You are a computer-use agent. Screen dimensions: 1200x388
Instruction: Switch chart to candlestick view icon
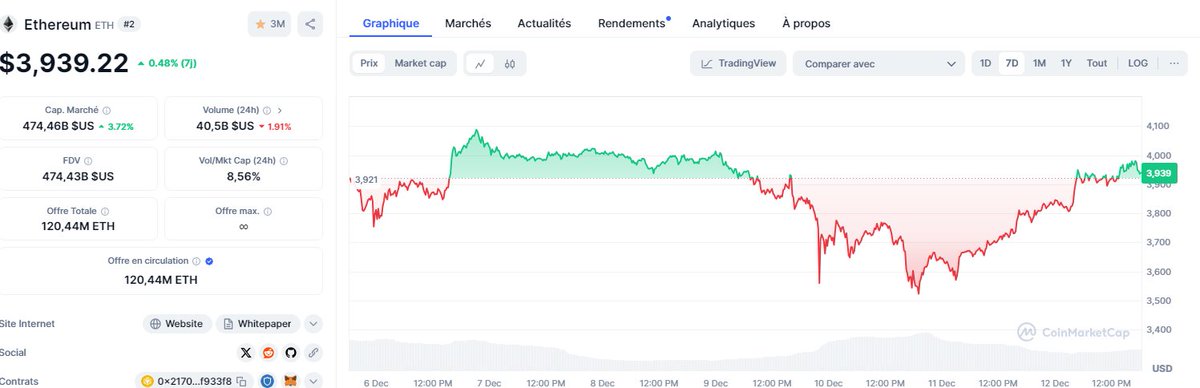(x=510, y=63)
